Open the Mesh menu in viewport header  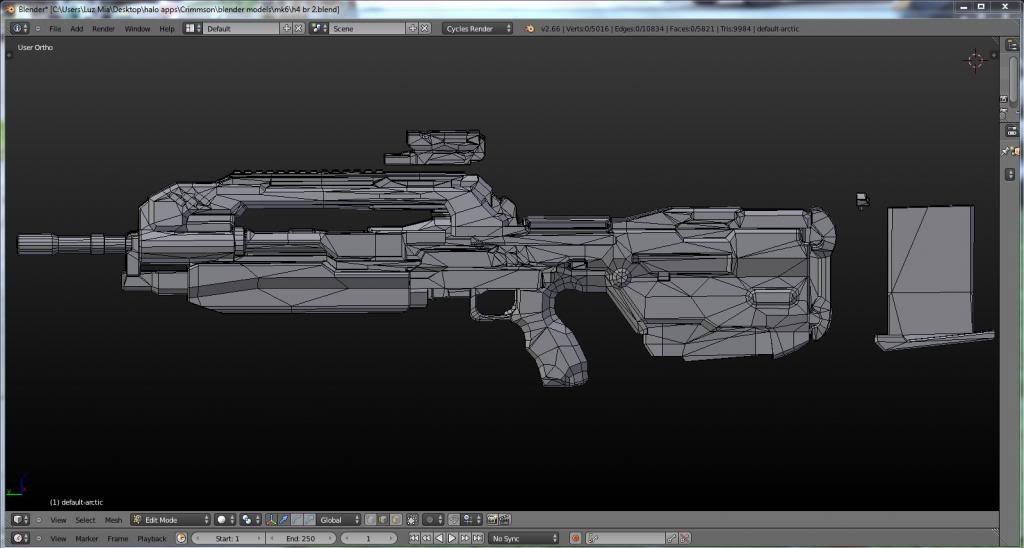(x=113, y=520)
